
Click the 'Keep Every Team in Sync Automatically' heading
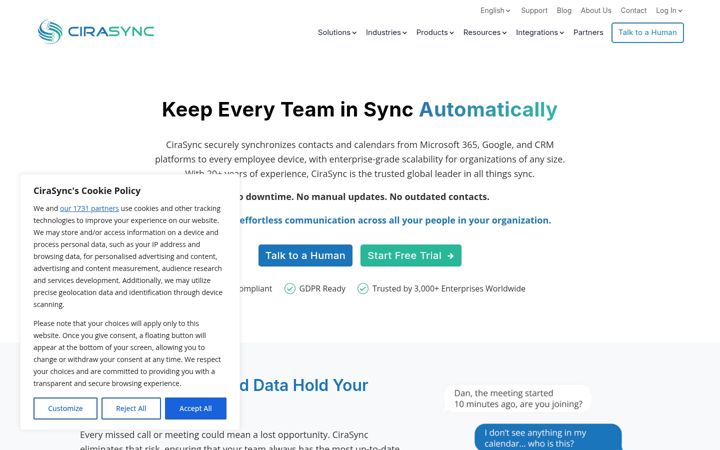(360, 110)
